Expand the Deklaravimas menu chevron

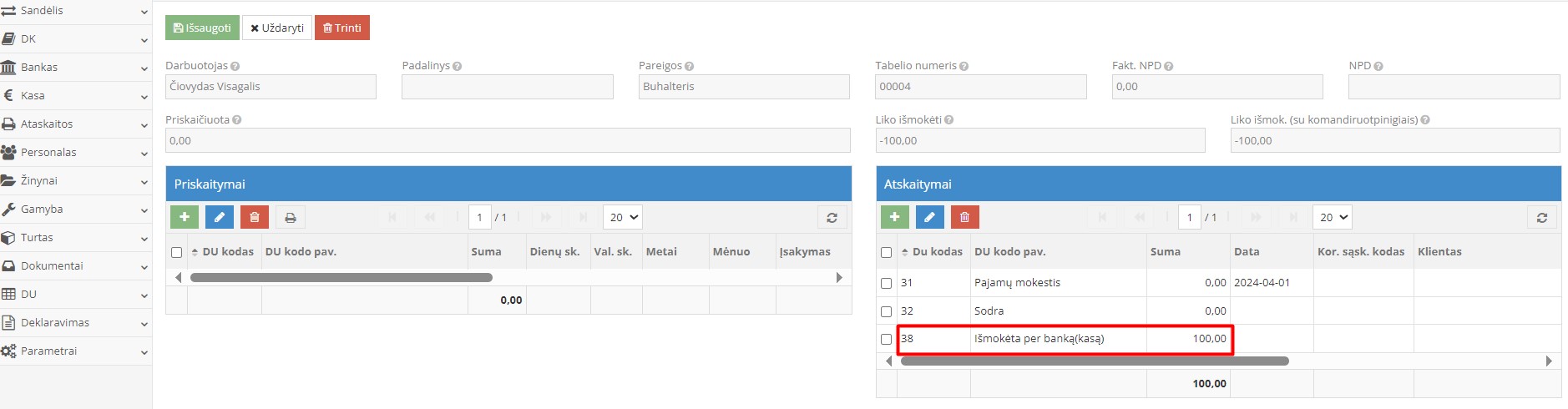(144, 324)
